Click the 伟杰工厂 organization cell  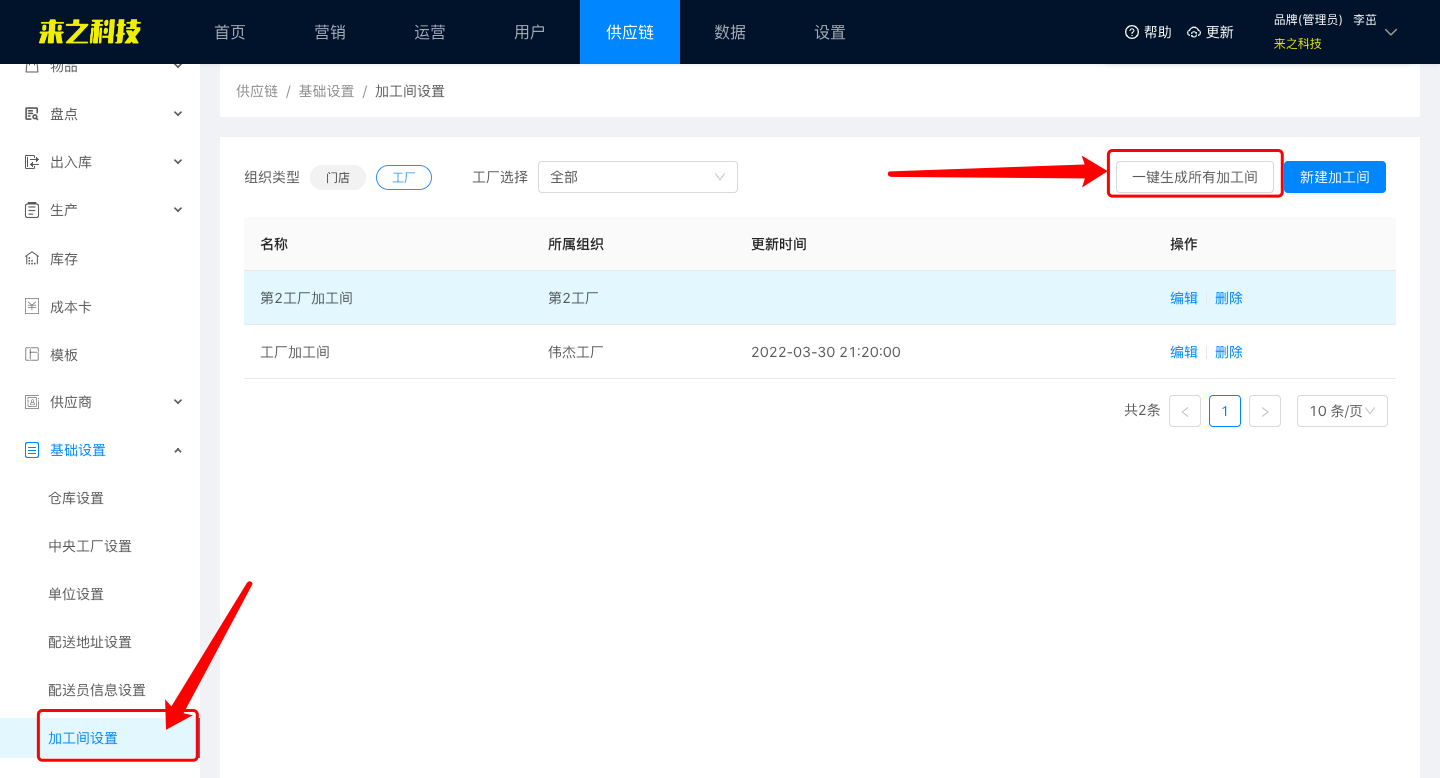(576, 352)
